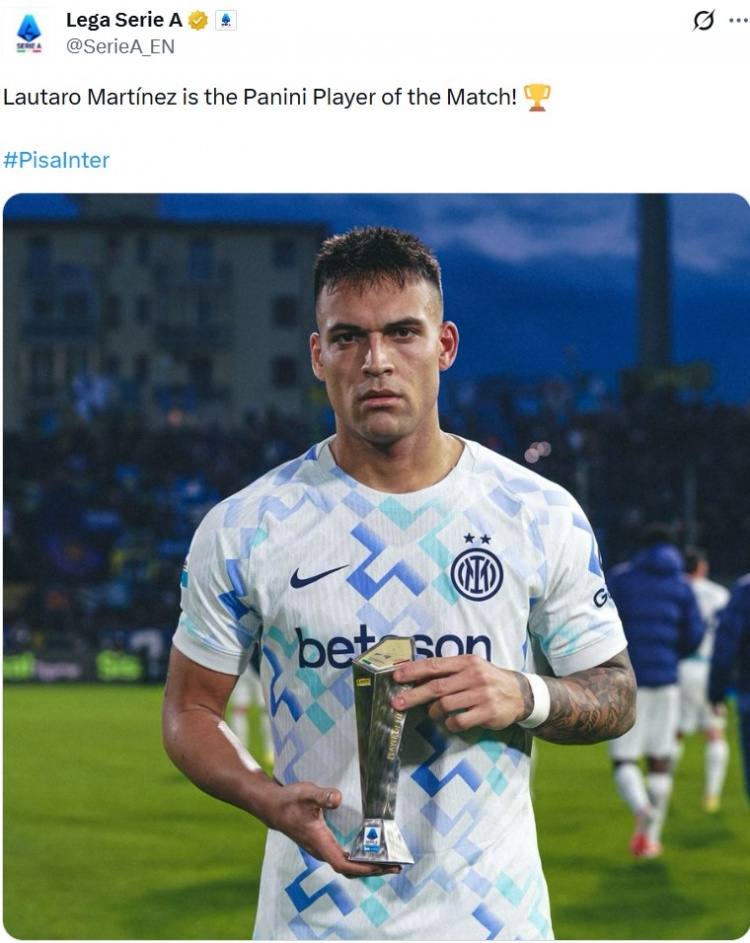Click the Inter crest on the jersey

coord(477,574)
